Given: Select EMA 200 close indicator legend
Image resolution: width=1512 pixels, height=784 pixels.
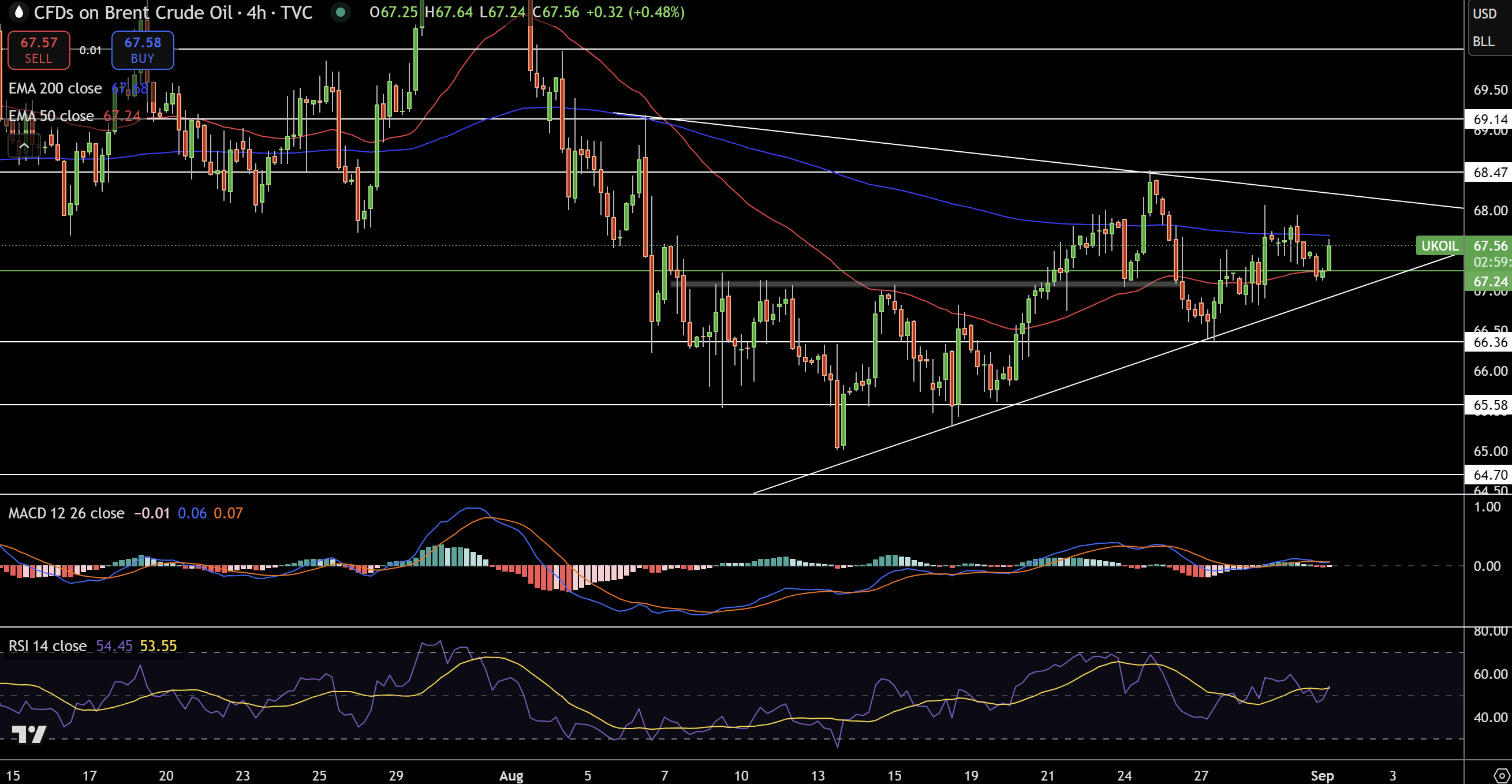Looking at the screenshot, I should (x=55, y=88).
